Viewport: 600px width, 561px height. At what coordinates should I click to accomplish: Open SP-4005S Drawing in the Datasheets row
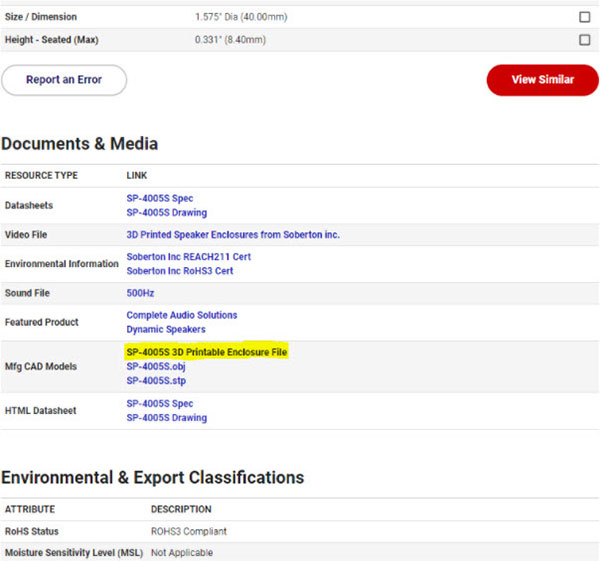click(167, 212)
